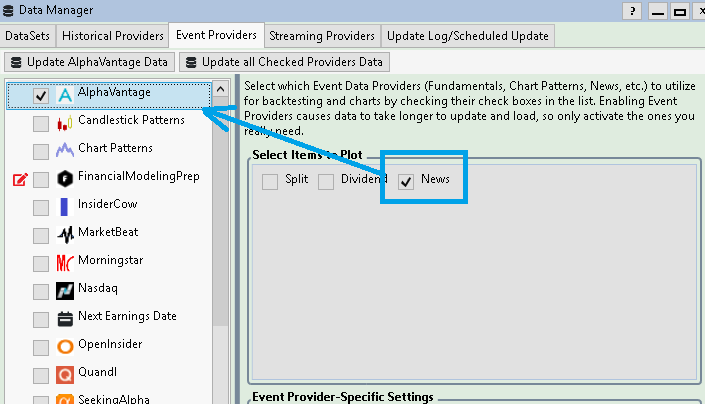
Task: Check the FinancialModelingPrep checkbox
Action: pyautogui.click(x=41, y=180)
